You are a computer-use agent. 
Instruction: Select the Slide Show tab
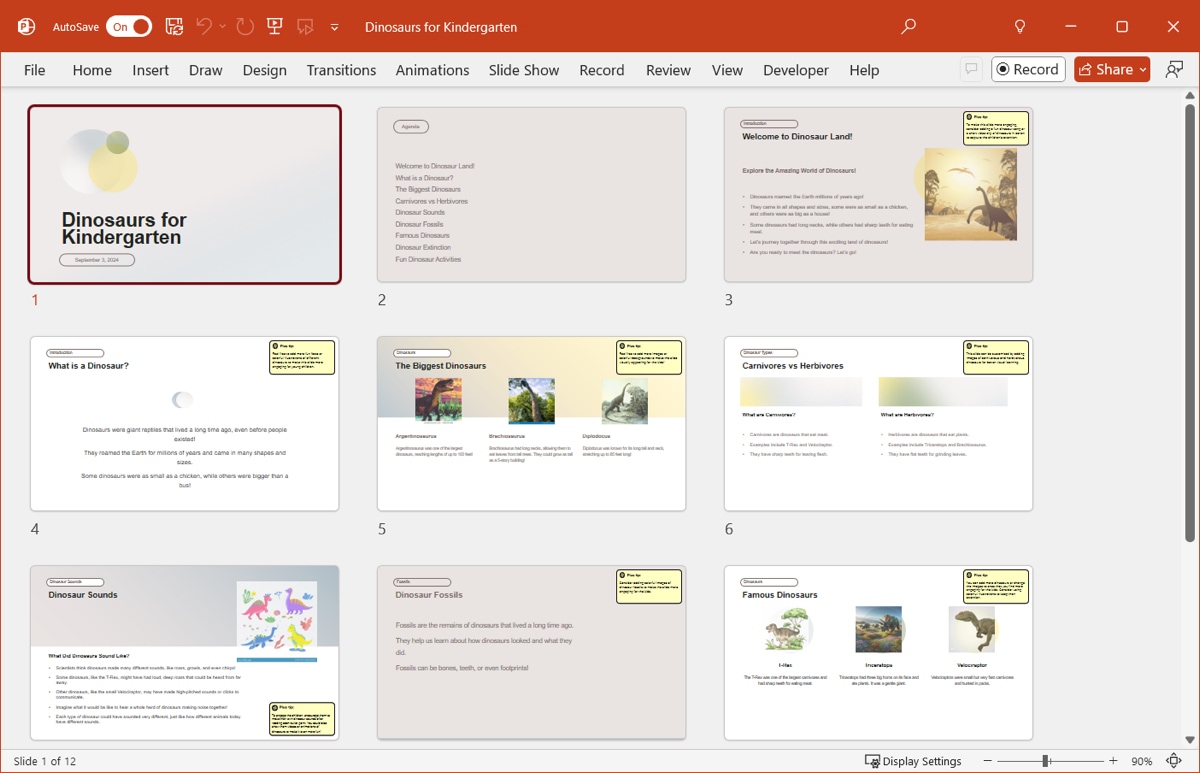(x=524, y=70)
